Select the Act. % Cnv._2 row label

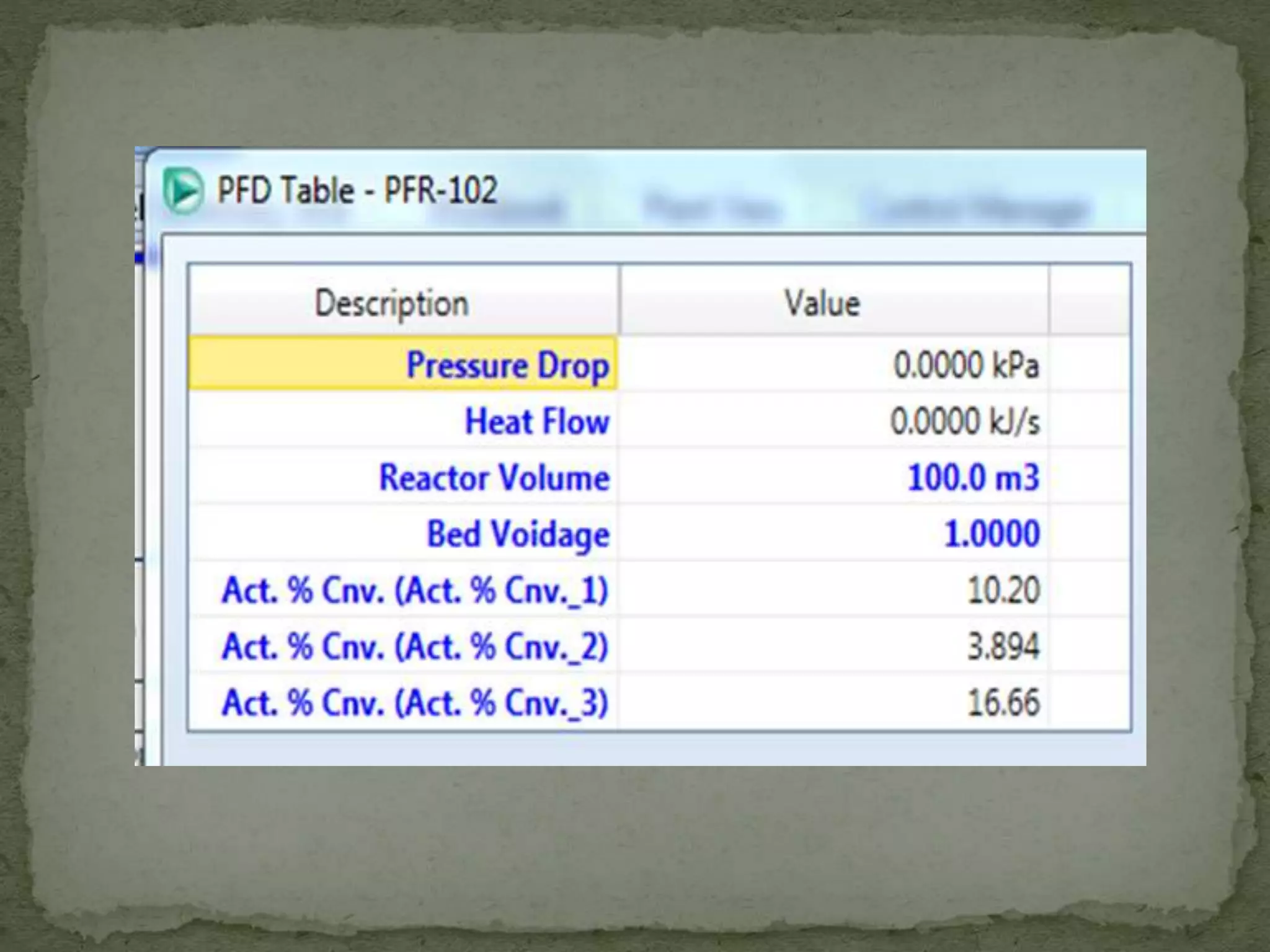414,646
